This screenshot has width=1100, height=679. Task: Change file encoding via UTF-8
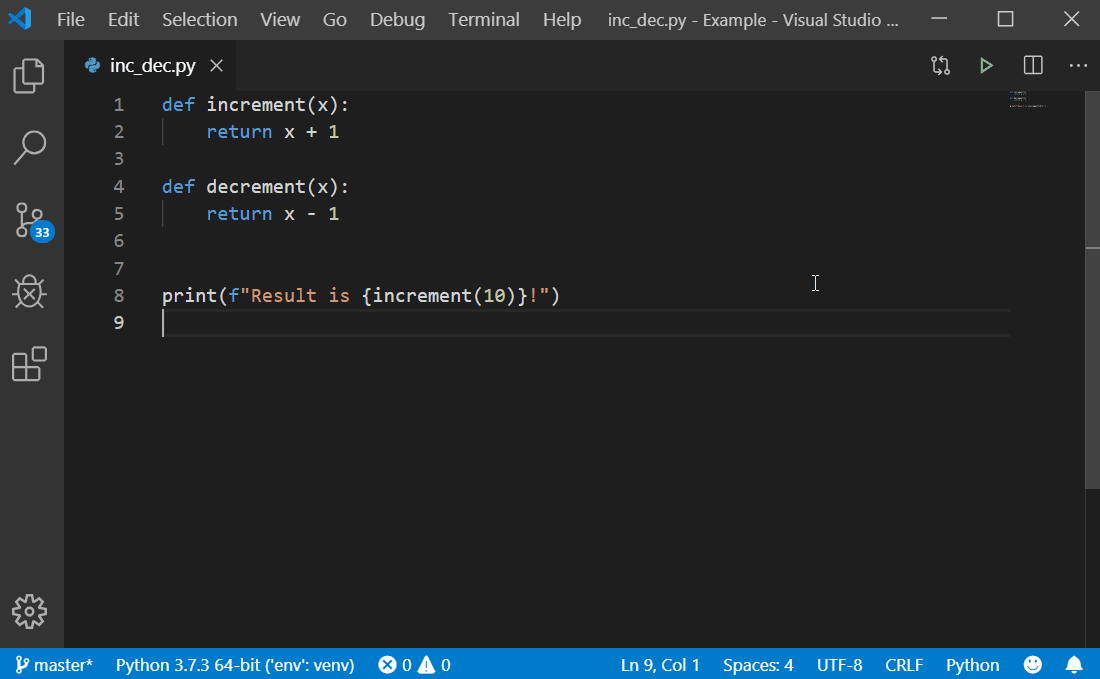[x=839, y=664]
